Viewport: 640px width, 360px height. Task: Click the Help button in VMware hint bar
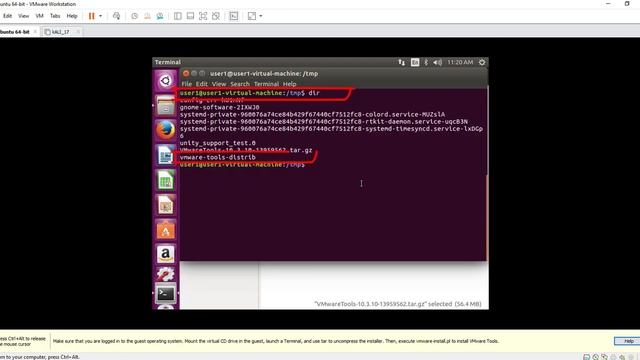628,341
